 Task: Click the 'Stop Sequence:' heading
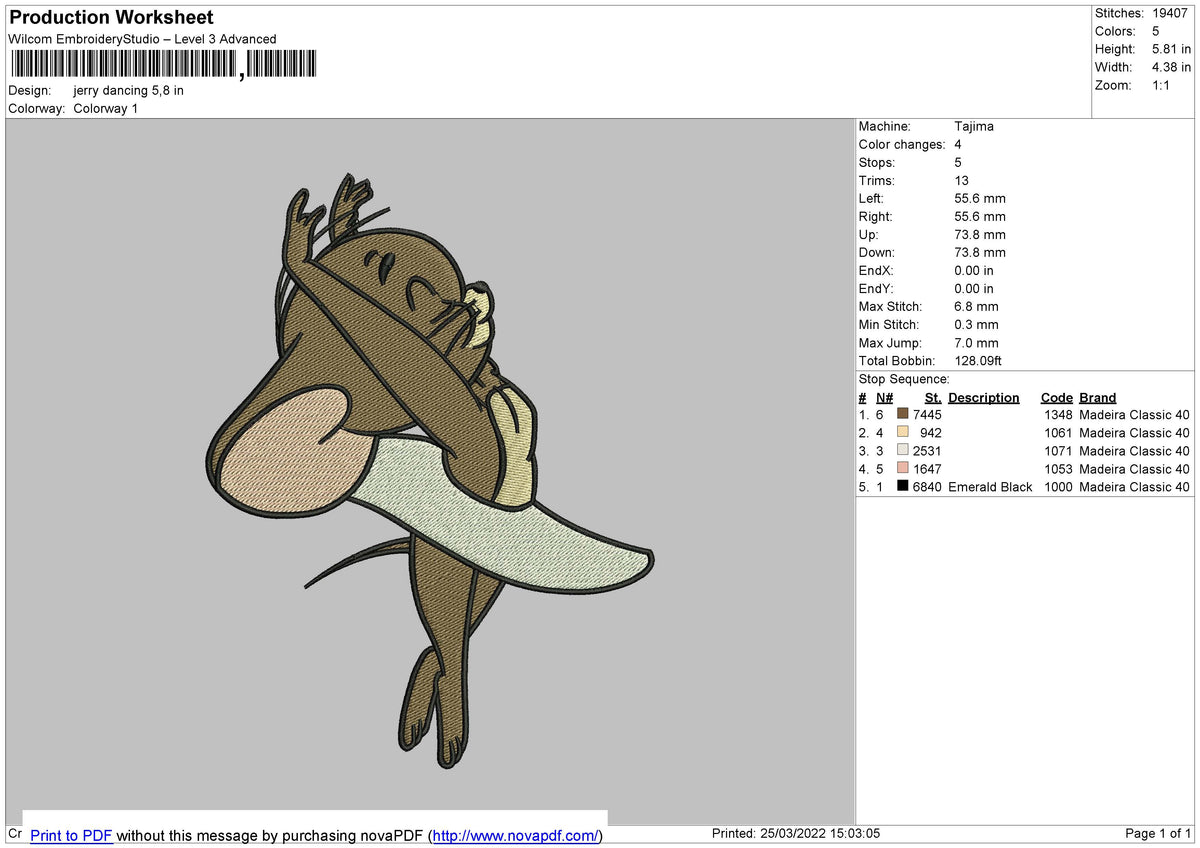(904, 379)
